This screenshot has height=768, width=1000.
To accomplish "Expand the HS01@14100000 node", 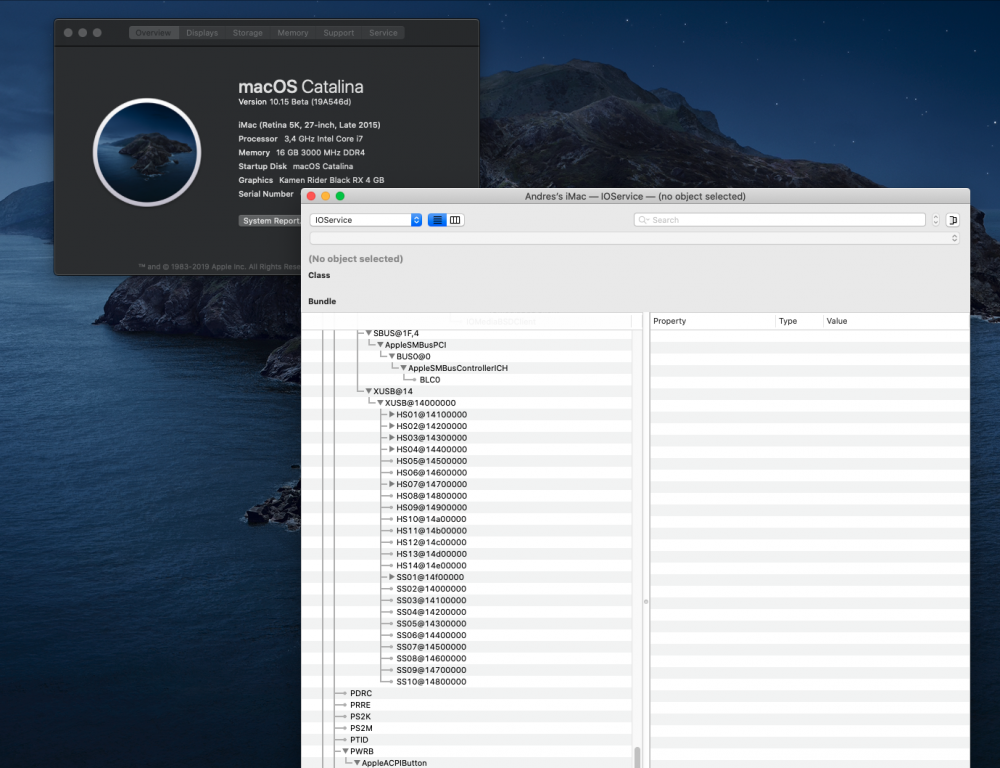I will (392, 414).
